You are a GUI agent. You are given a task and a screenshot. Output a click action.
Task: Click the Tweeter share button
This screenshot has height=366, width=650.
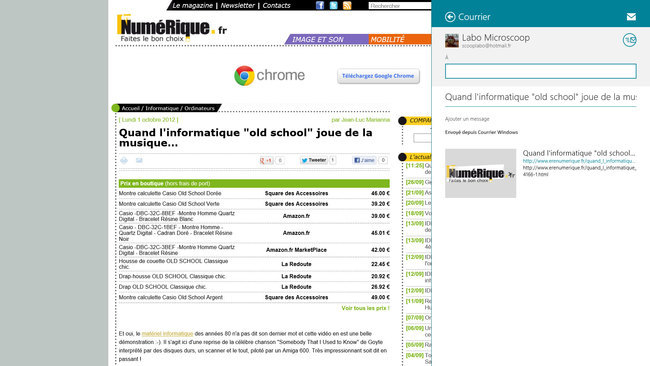click(x=313, y=160)
